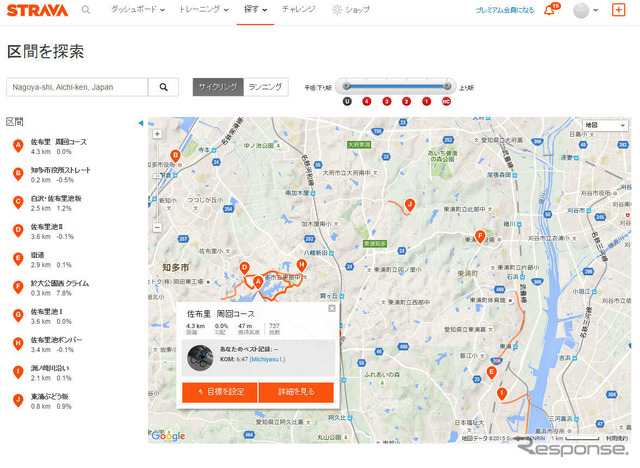Open the 地図 map type dropdown
This screenshot has height=468, width=640.
pyautogui.click(x=605, y=125)
